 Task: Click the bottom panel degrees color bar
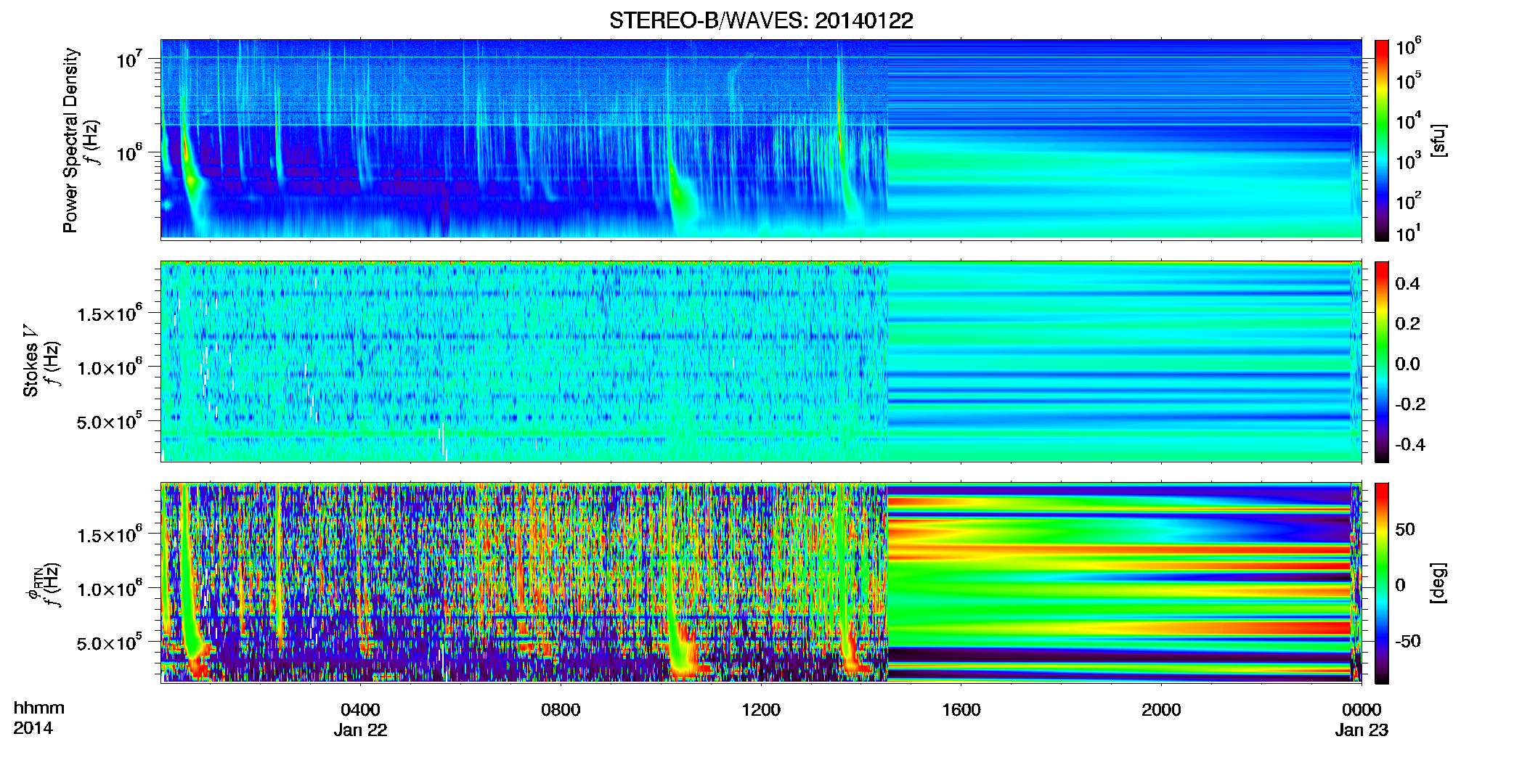point(1382,583)
